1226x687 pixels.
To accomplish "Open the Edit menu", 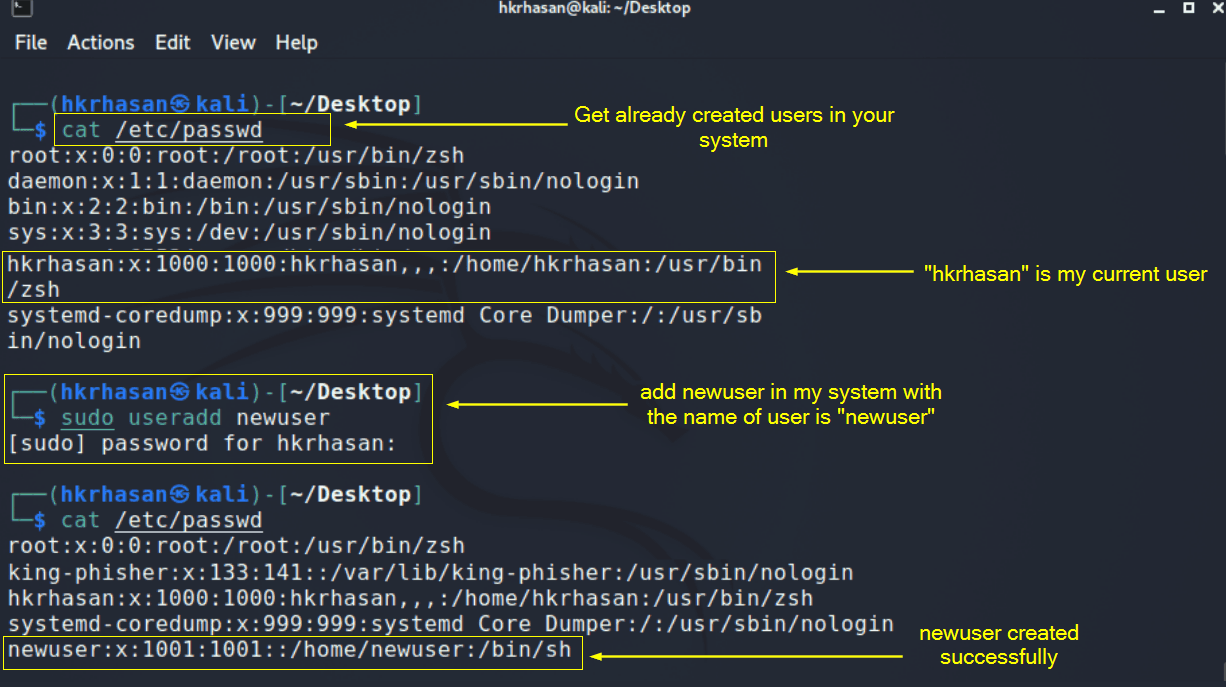I will pos(173,43).
